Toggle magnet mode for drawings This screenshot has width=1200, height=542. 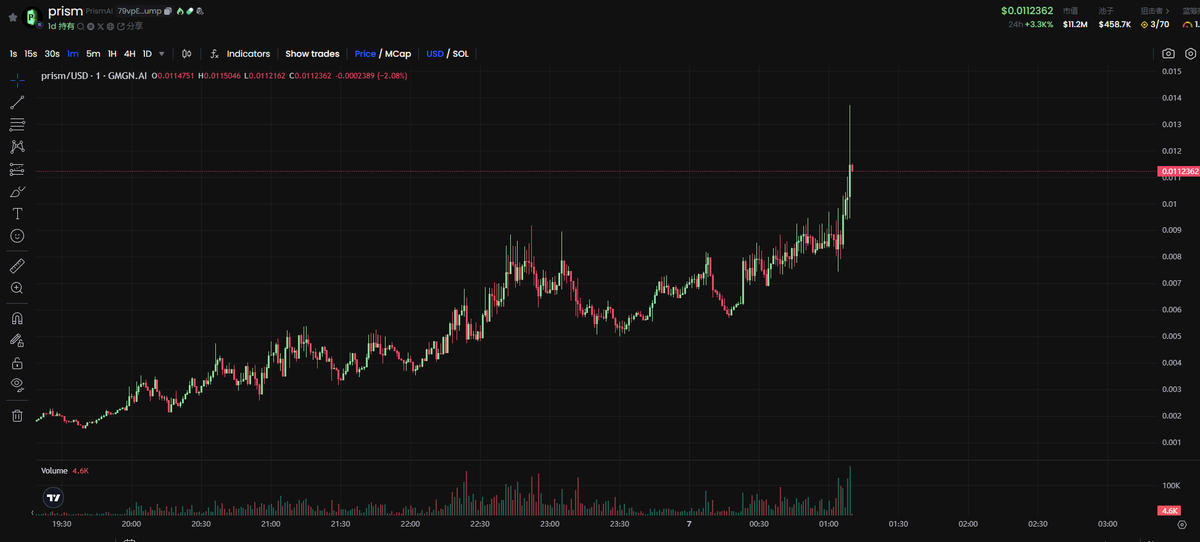(x=17, y=318)
